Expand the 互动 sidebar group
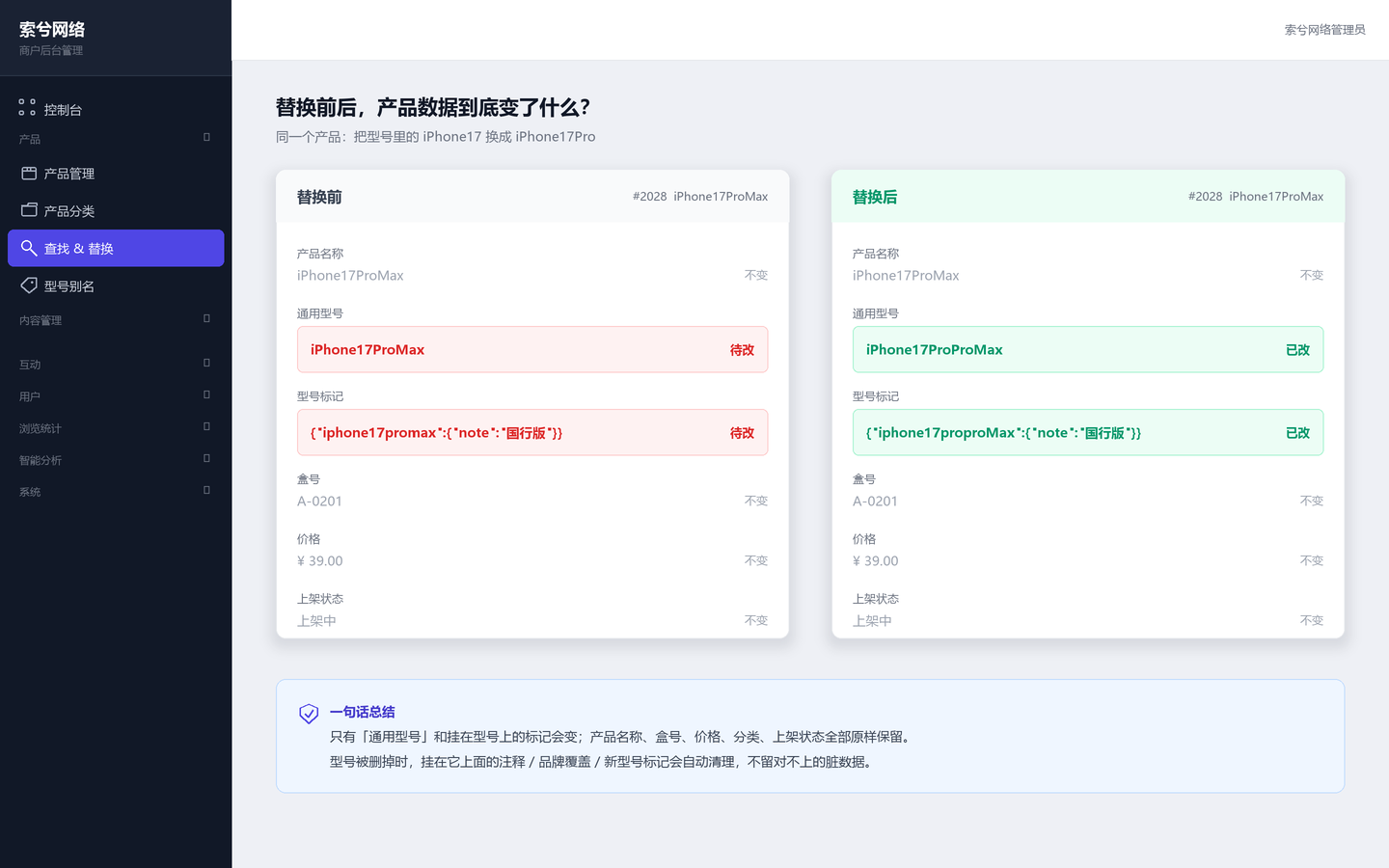The height and width of the screenshot is (868, 1389). point(206,364)
